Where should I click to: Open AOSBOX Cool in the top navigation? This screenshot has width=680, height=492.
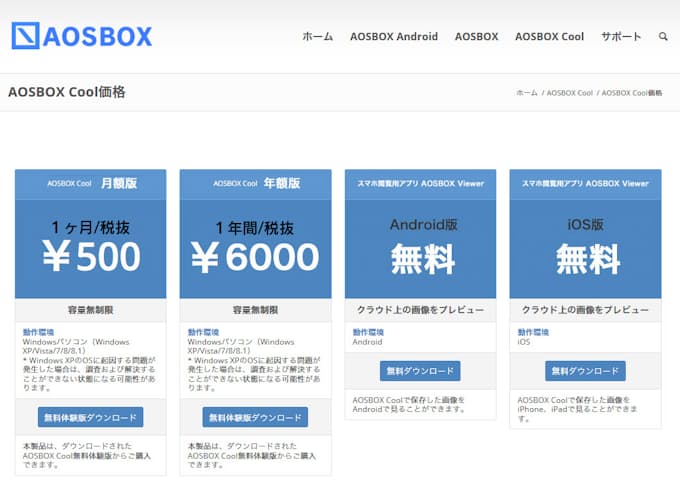coord(549,37)
